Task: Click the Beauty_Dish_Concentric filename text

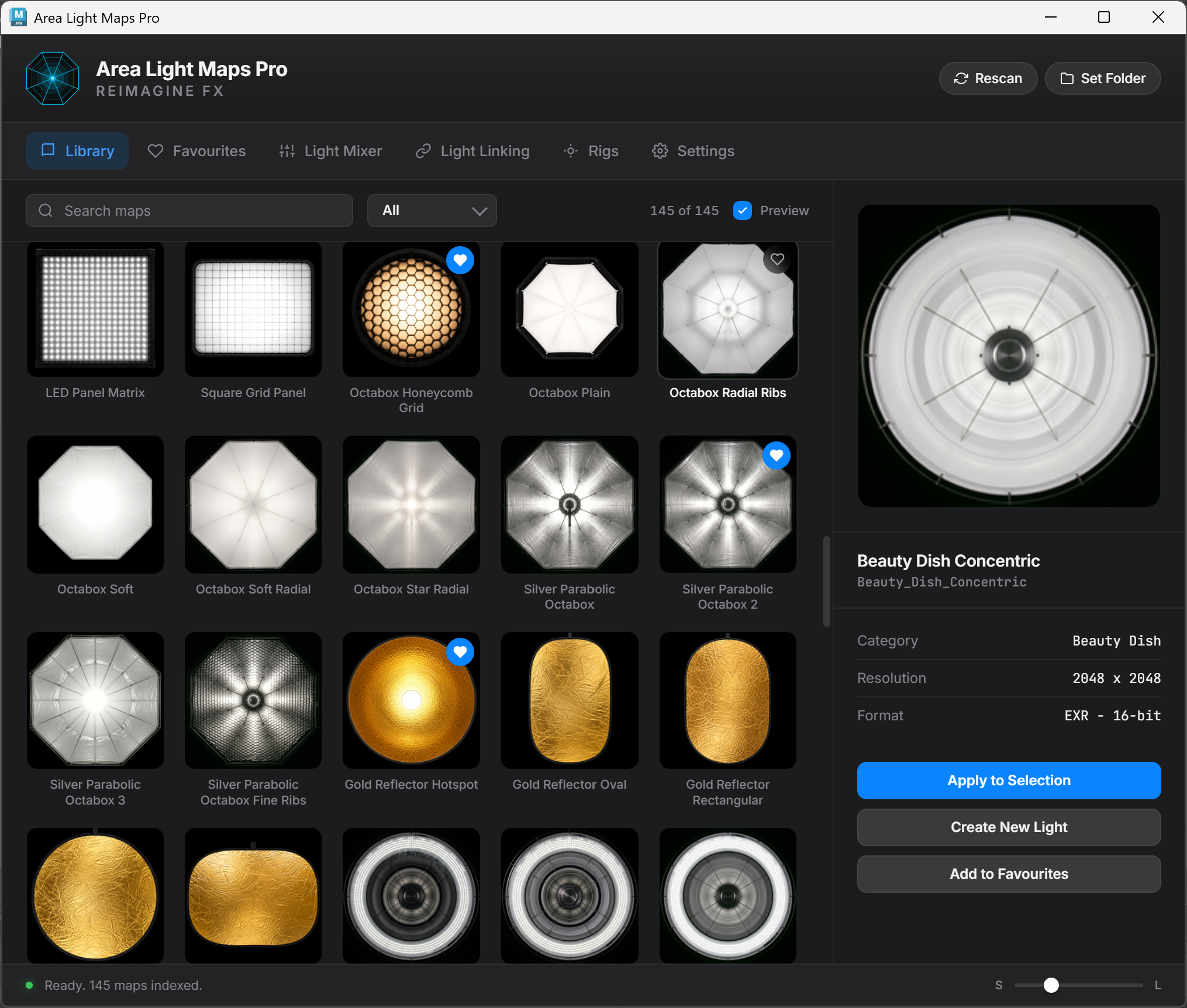Action: 942,582
